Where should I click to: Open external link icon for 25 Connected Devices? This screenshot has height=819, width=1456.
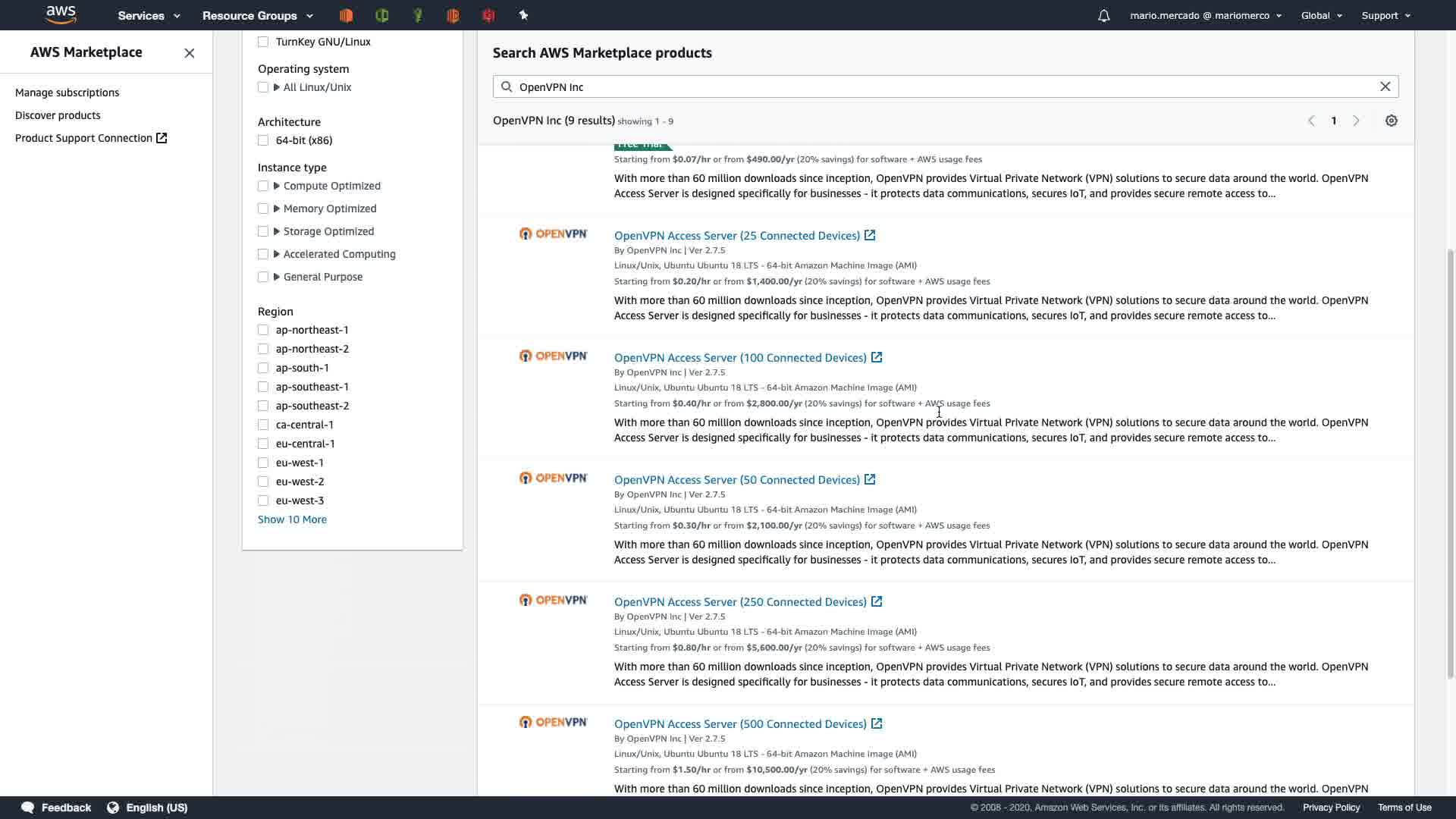coord(870,235)
